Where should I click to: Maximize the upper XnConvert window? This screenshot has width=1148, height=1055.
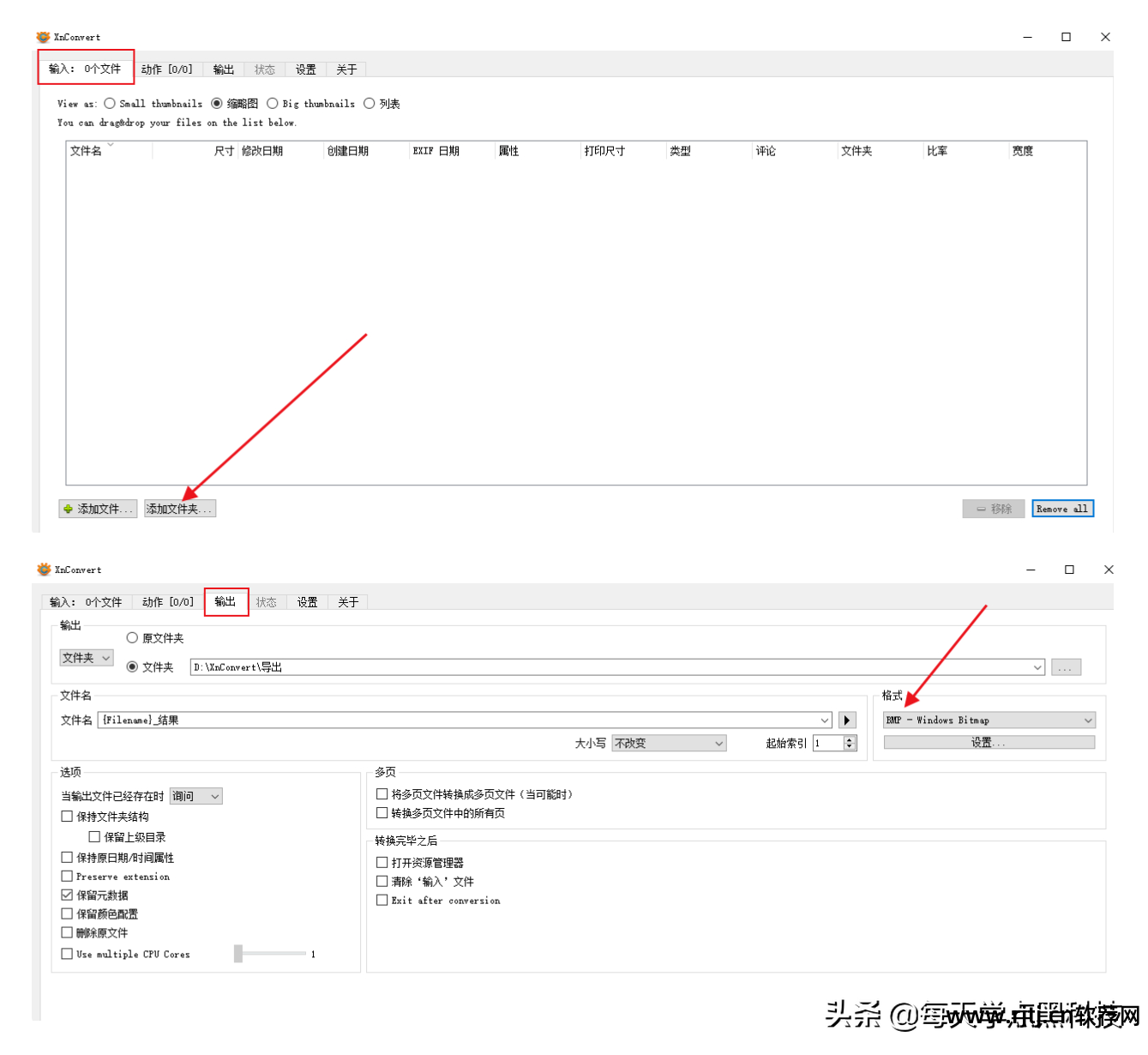1066,37
